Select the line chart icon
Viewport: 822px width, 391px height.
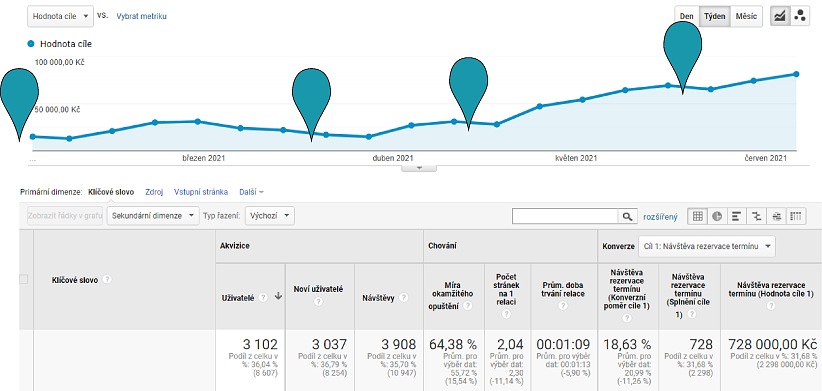tap(780, 16)
